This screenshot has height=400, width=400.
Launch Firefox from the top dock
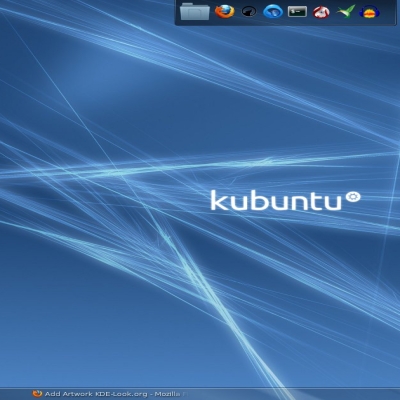pyautogui.click(x=225, y=12)
